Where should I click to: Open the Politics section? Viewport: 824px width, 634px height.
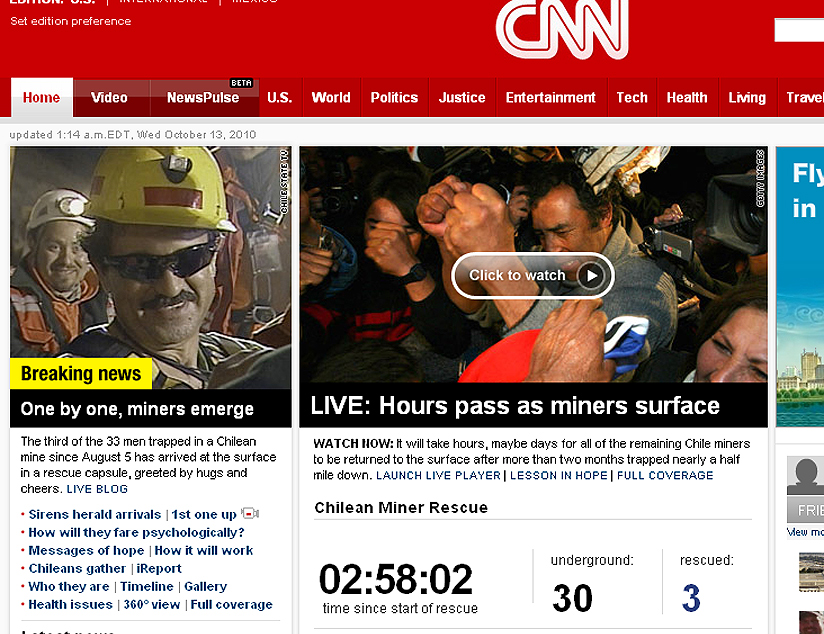pos(394,97)
